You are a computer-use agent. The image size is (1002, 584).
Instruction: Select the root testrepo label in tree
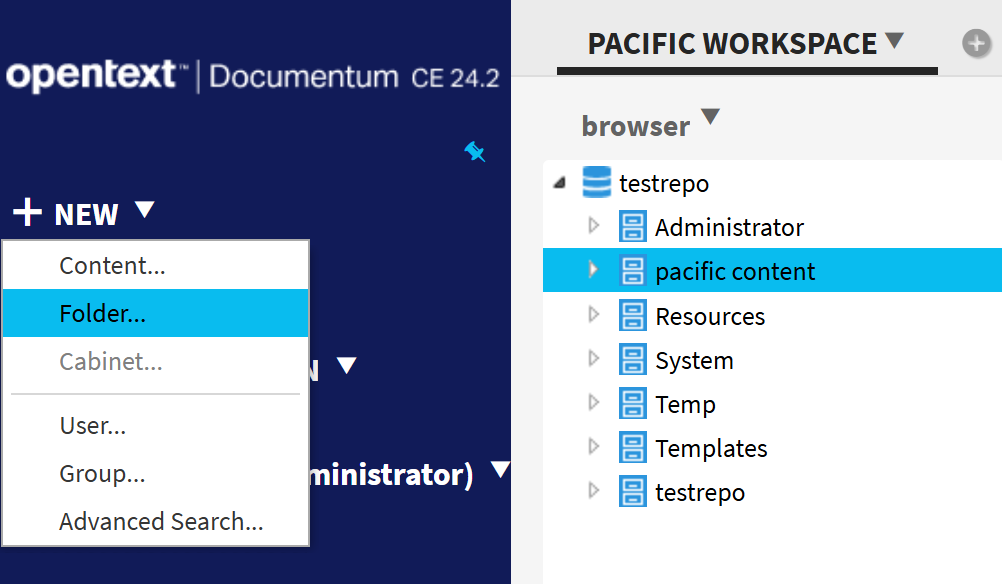[664, 184]
